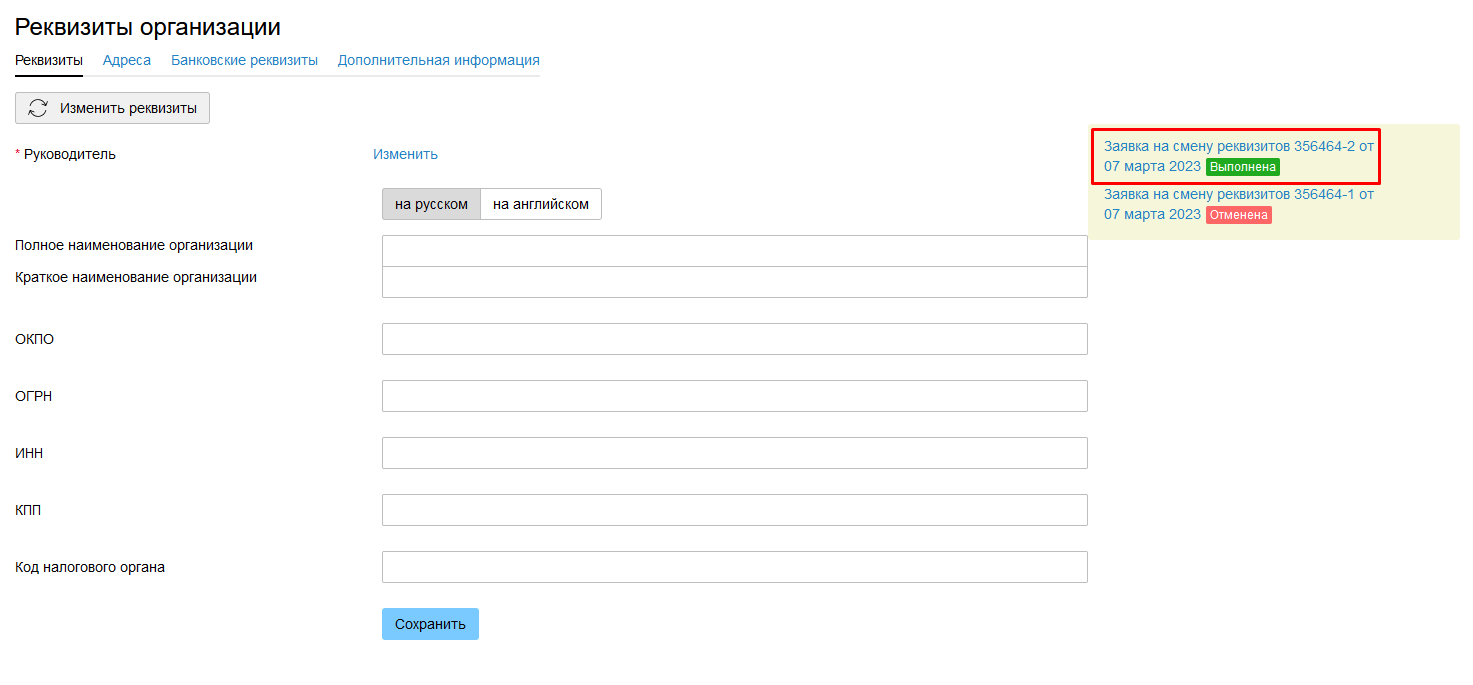Activate the Код налогового органа field
Viewport: 1473px width, 685px height.
pos(734,567)
